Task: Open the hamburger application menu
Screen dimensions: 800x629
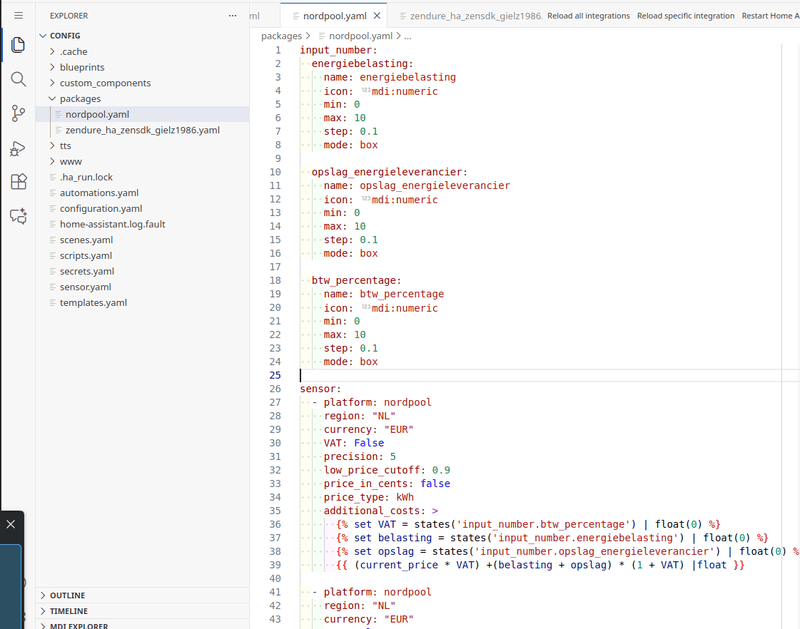Action: 18,16
